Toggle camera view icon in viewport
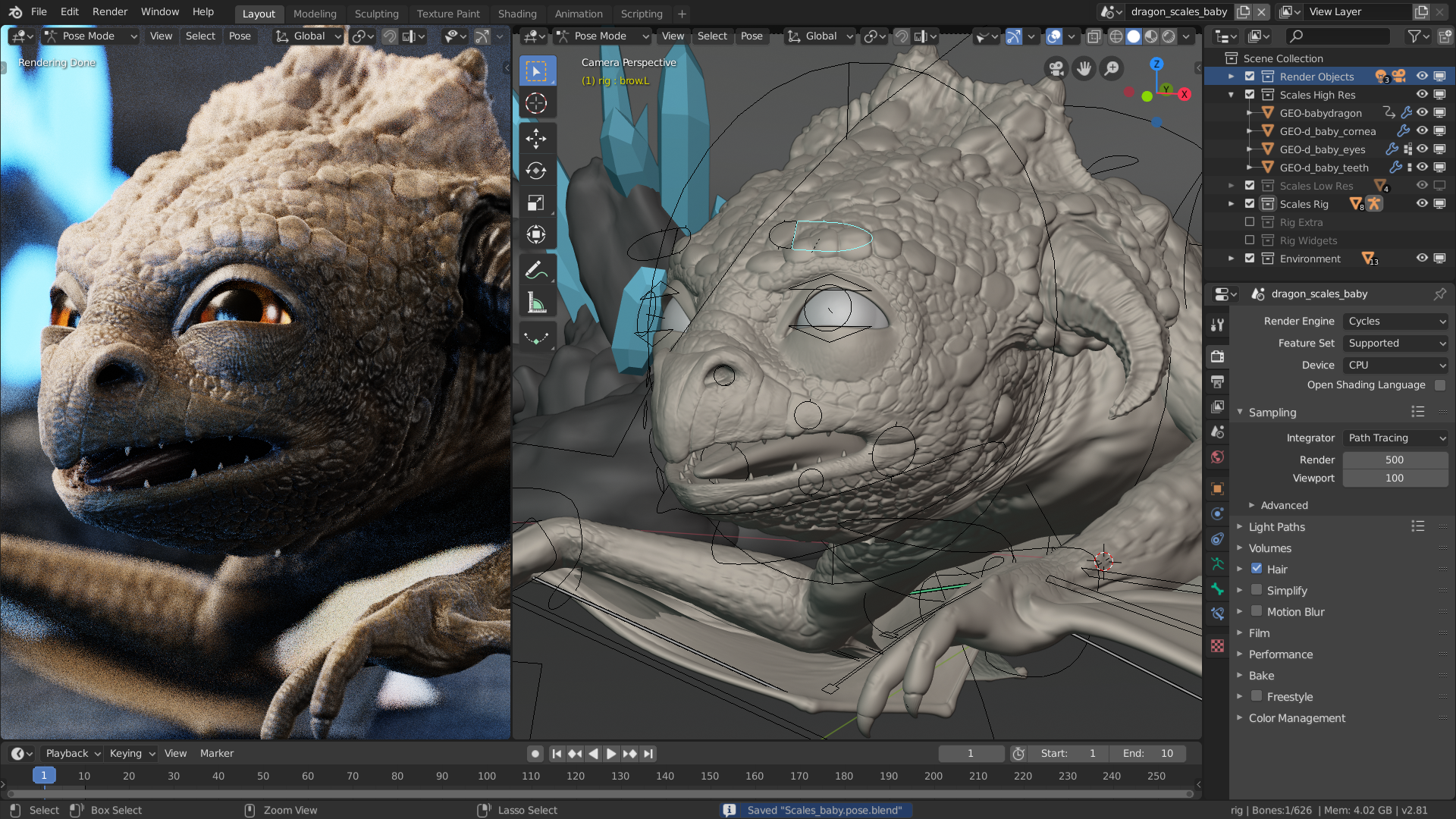 coord(1056,69)
